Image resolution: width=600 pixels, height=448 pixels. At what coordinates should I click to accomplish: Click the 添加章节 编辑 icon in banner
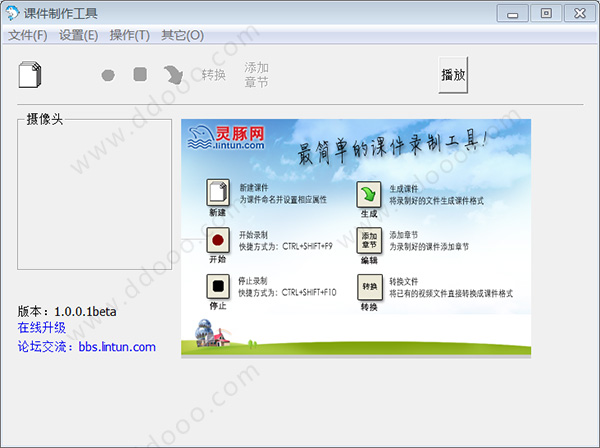point(369,240)
